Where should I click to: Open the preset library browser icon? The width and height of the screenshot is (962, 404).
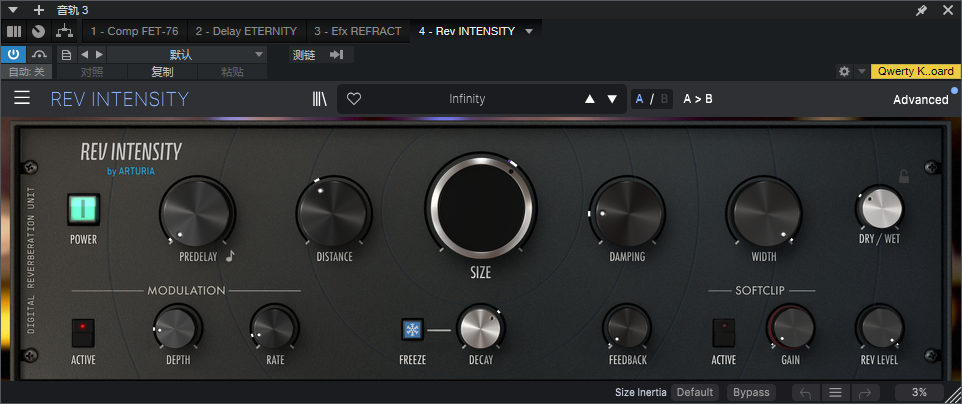click(x=319, y=99)
